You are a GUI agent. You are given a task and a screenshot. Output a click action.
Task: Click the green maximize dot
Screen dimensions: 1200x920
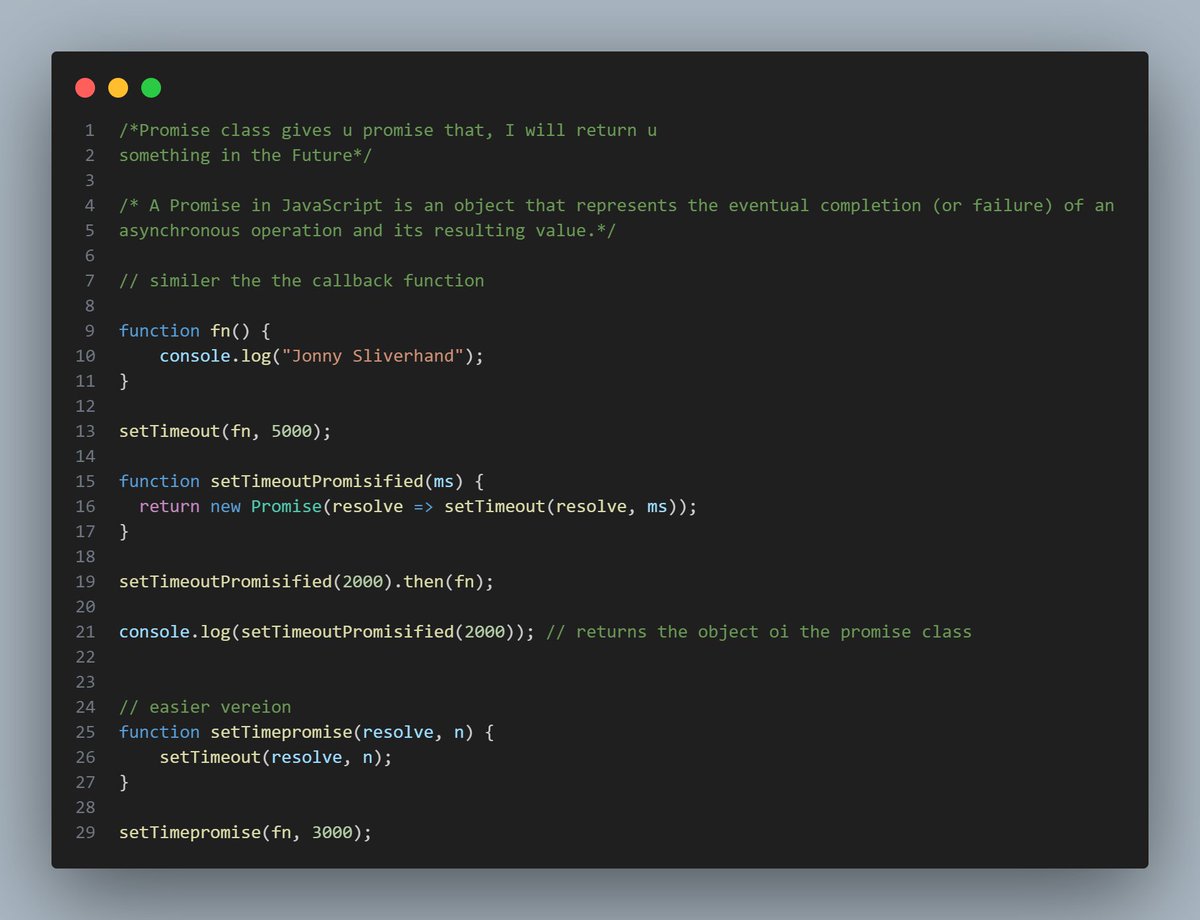pos(151,88)
